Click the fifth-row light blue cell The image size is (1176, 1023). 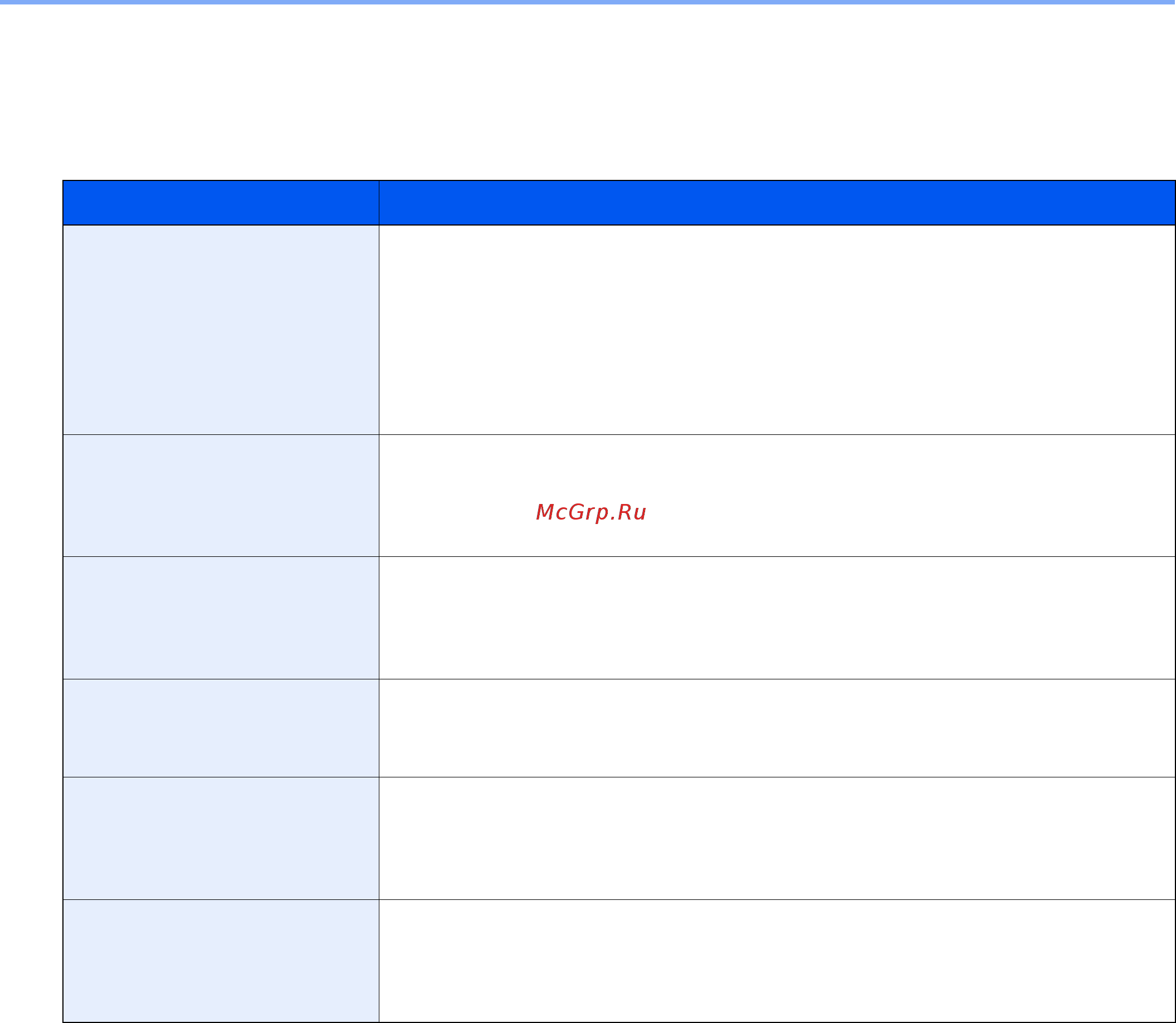pos(221,838)
